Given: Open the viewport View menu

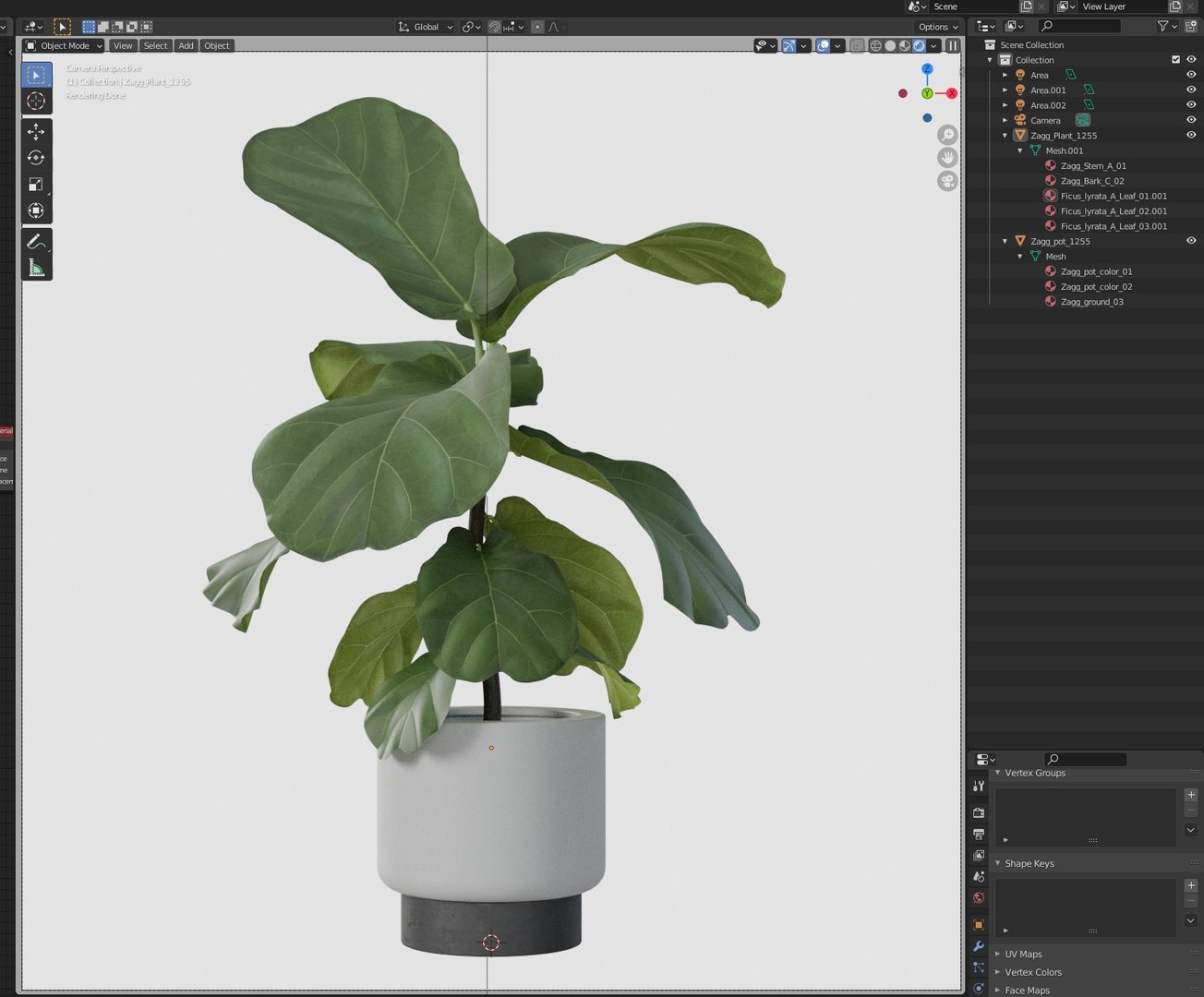Looking at the screenshot, I should point(123,45).
